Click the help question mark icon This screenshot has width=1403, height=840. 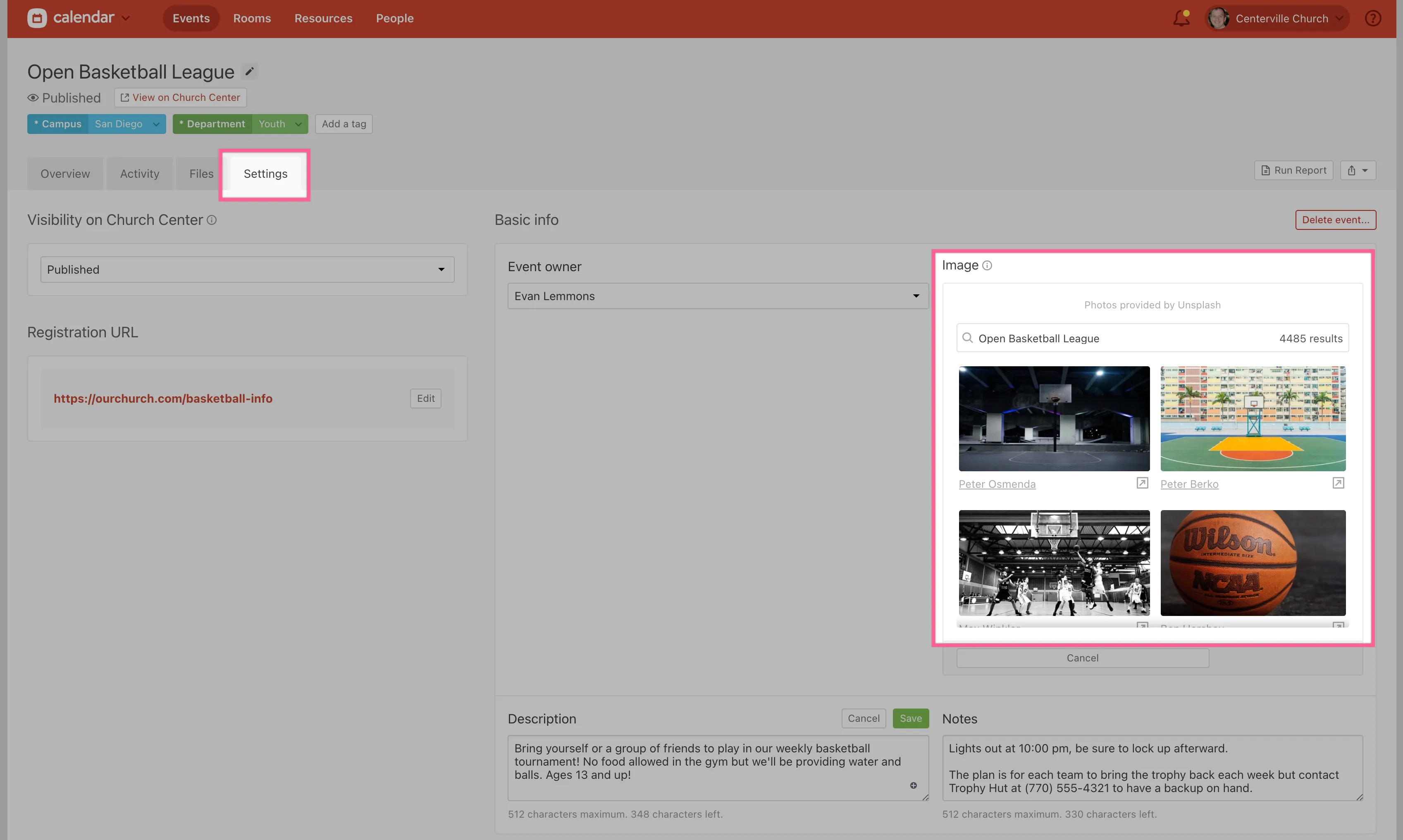point(1372,18)
